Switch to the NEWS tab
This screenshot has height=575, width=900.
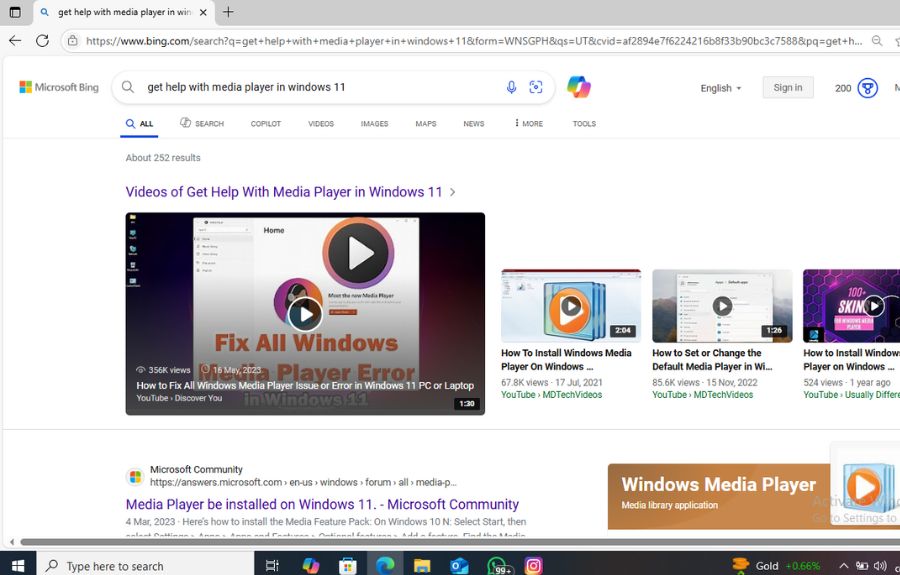click(474, 123)
